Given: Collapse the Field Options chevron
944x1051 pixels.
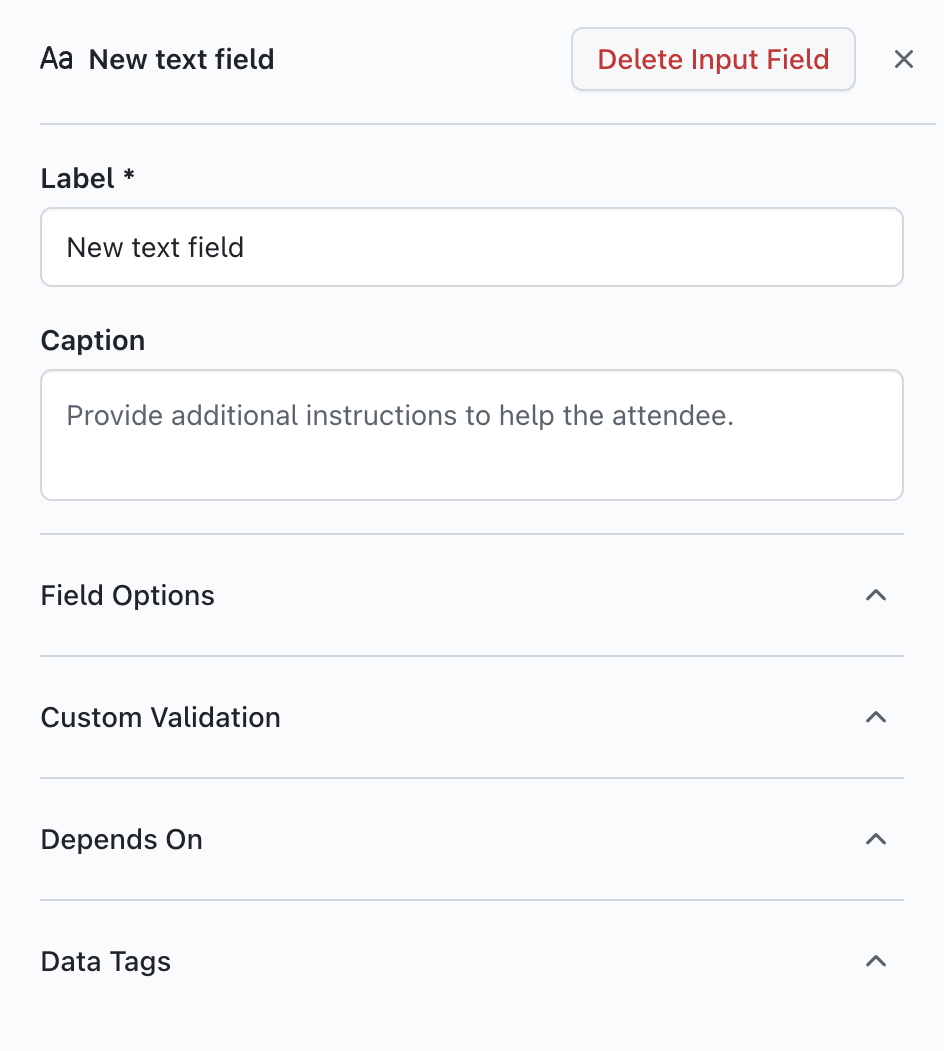Looking at the screenshot, I should coord(876,596).
